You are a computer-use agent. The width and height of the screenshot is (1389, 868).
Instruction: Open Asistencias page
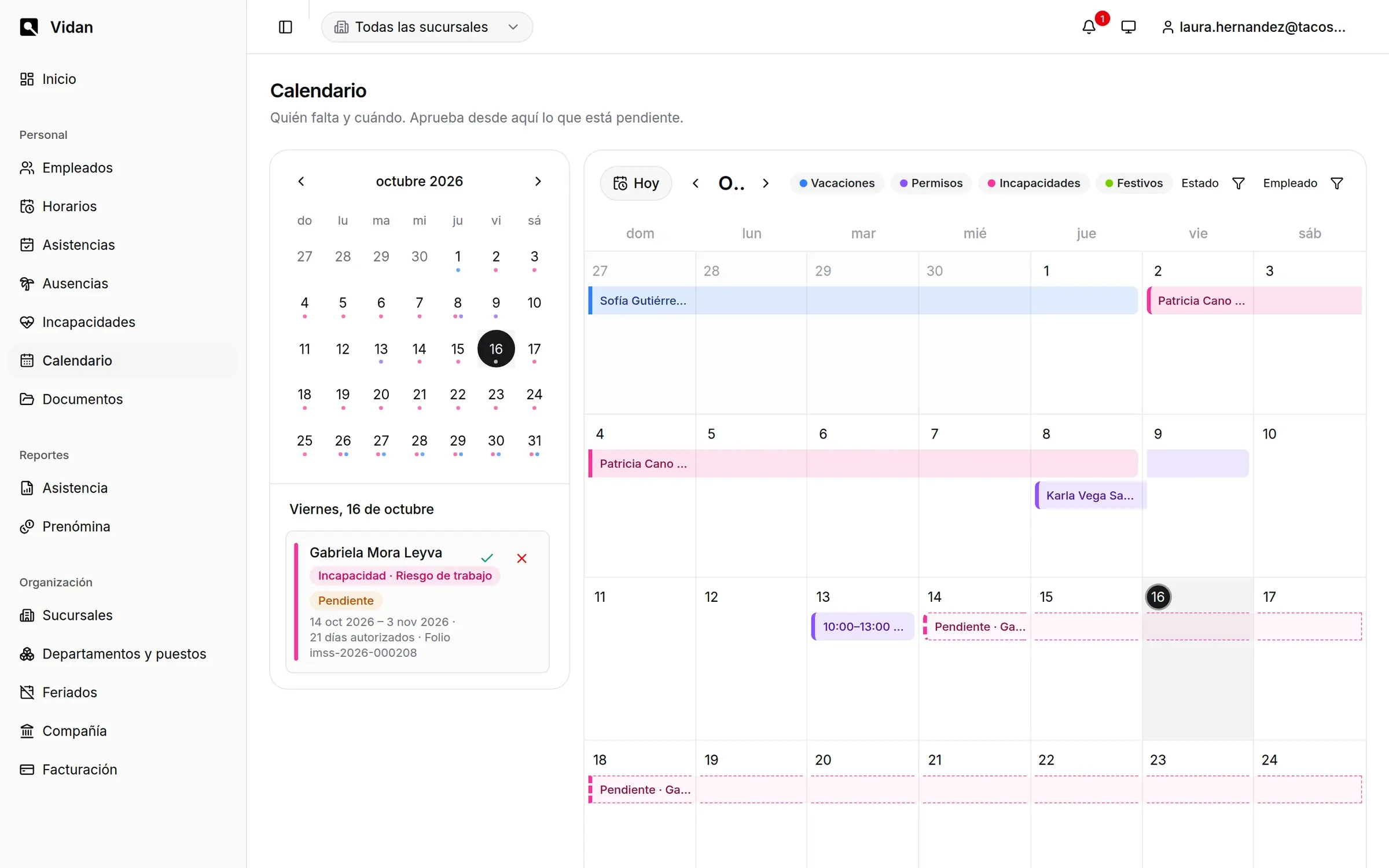[123, 245]
